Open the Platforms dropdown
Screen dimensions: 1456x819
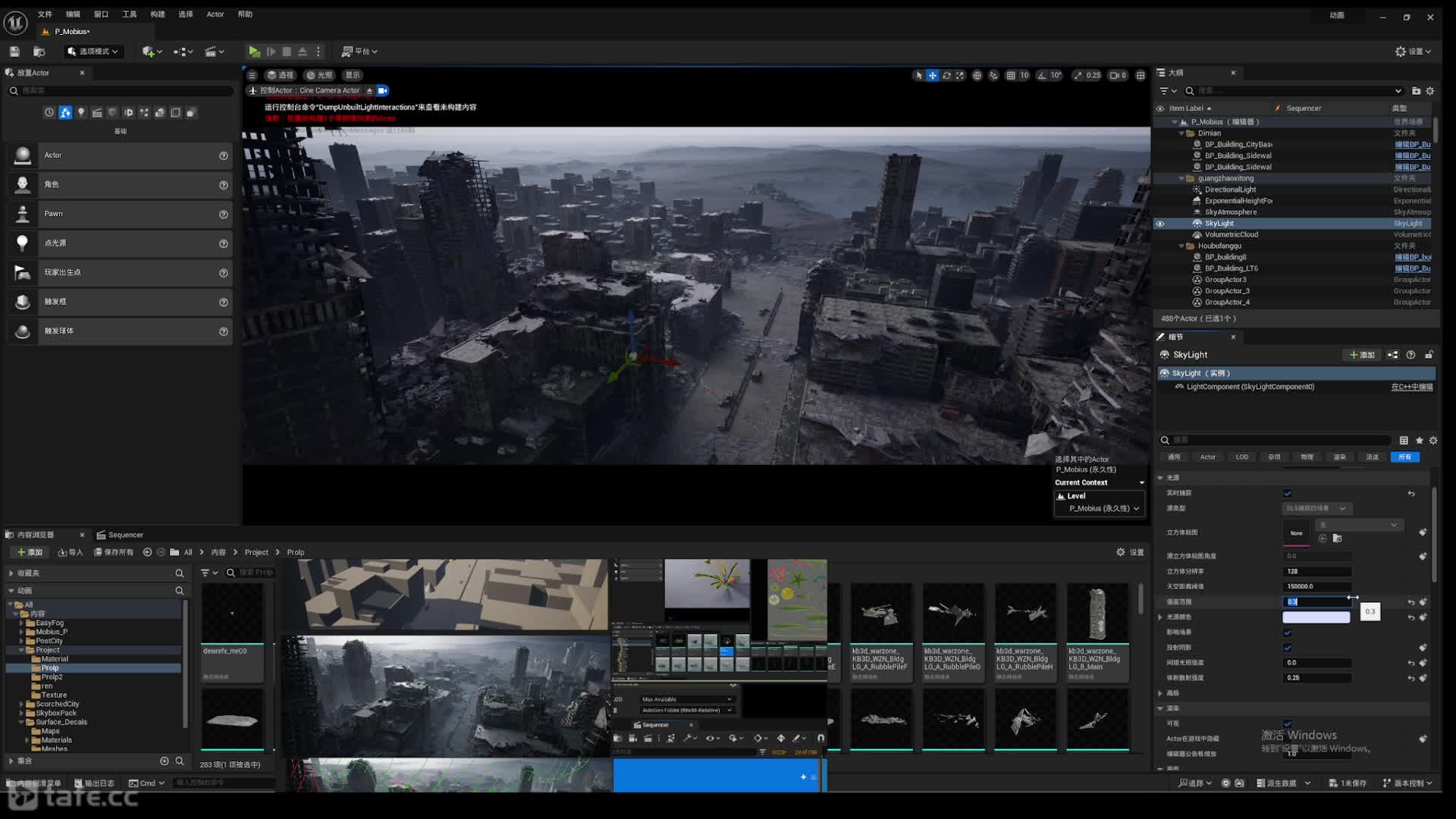click(359, 52)
